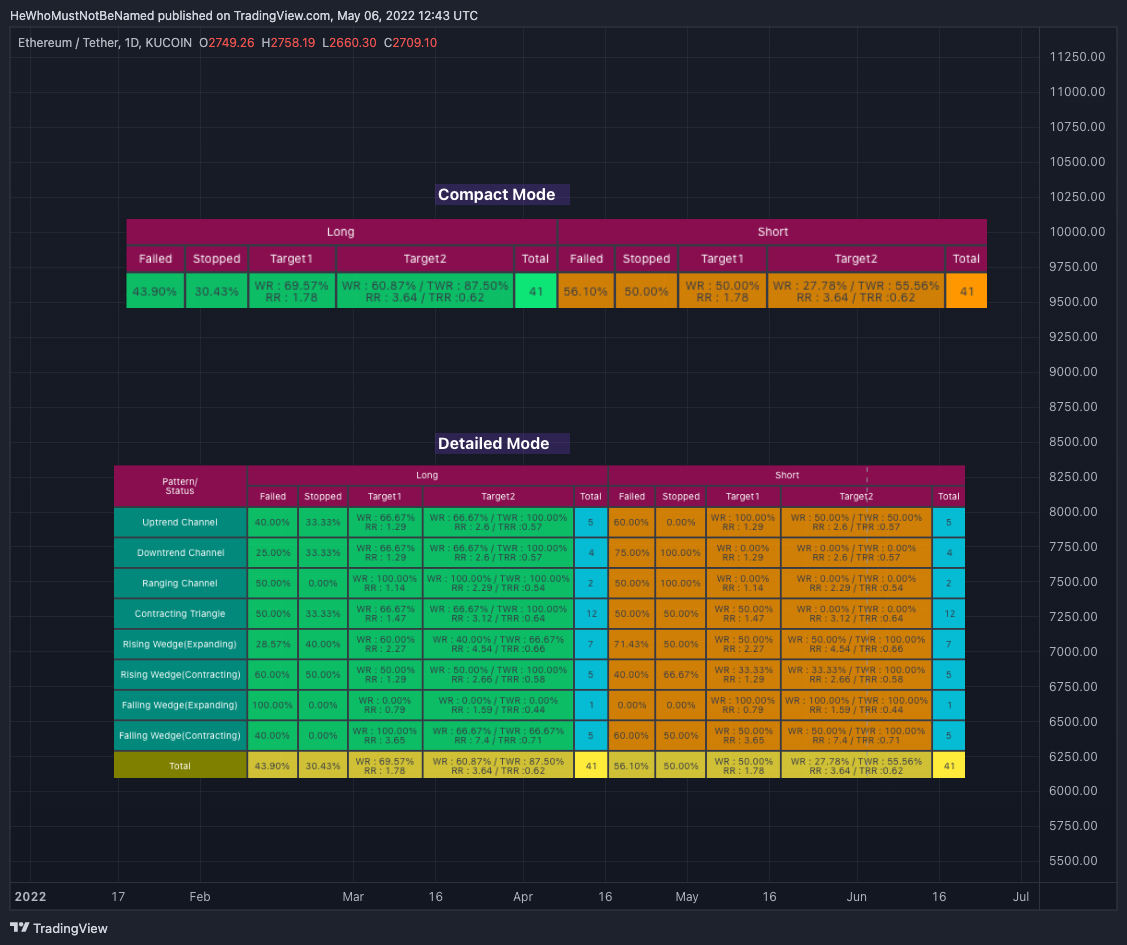1127x945 pixels.
Task: Click the 8000.00 price axis label
Action: (x=1073, y=512)
